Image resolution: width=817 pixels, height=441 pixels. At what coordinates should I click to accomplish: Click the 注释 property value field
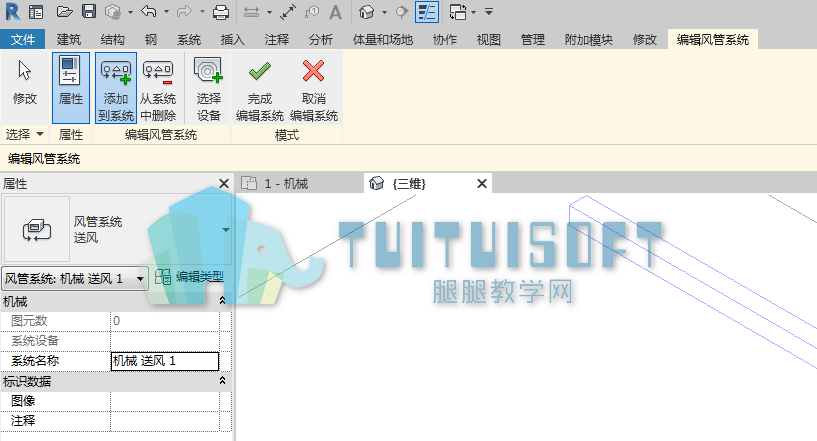coord(165,421)
